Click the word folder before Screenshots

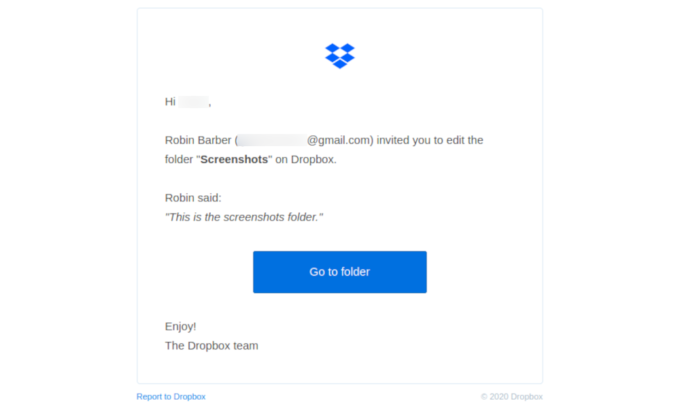click(x=179, y=160)
